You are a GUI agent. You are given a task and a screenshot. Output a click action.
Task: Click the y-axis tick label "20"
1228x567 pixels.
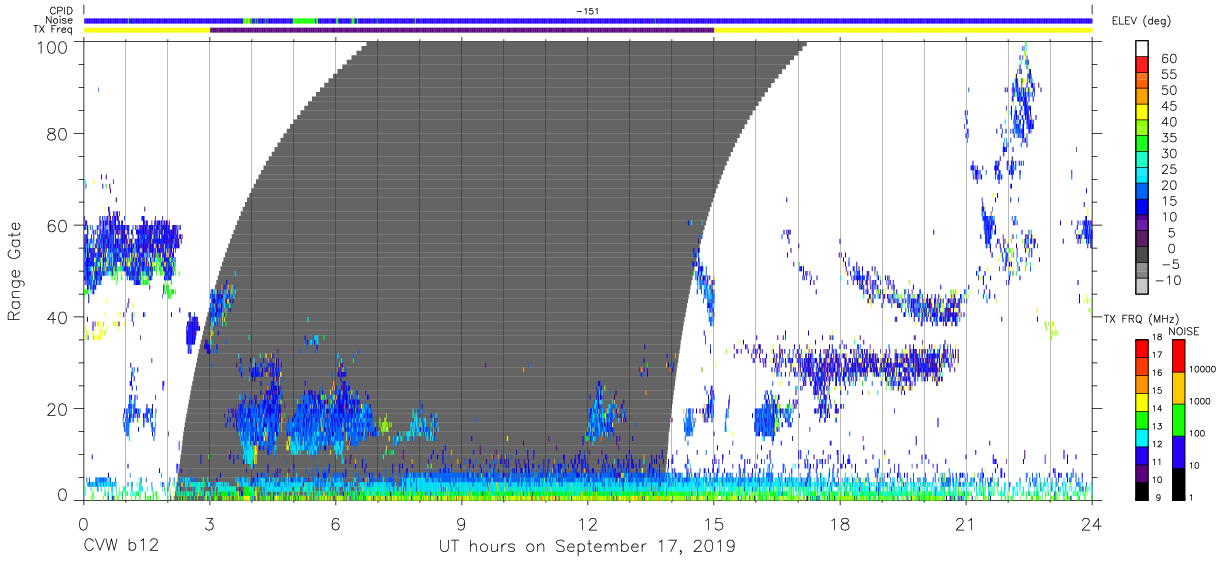click(58, 409)
